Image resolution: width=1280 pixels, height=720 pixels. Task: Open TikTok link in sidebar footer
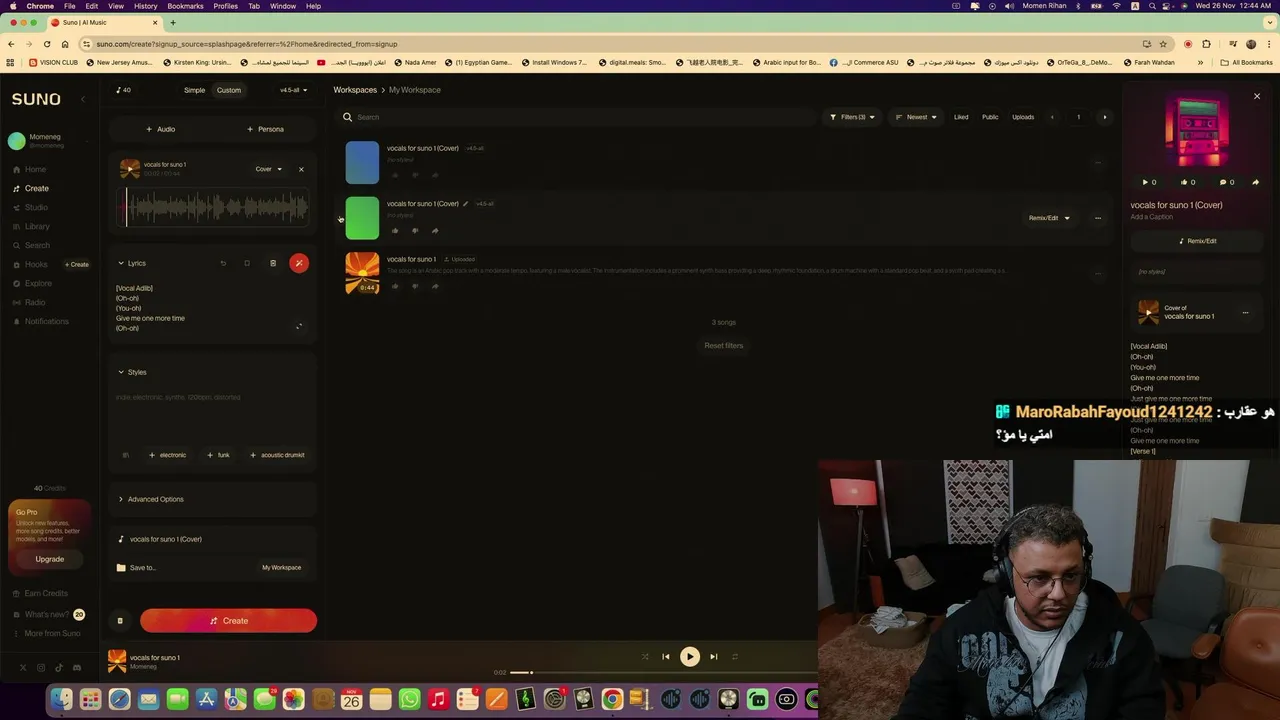point(59,668)
